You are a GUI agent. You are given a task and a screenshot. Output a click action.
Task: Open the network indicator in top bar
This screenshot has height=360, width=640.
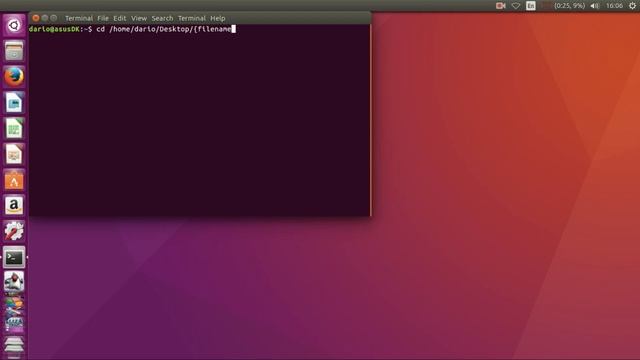pyautogui.click(x=516, y=6)
